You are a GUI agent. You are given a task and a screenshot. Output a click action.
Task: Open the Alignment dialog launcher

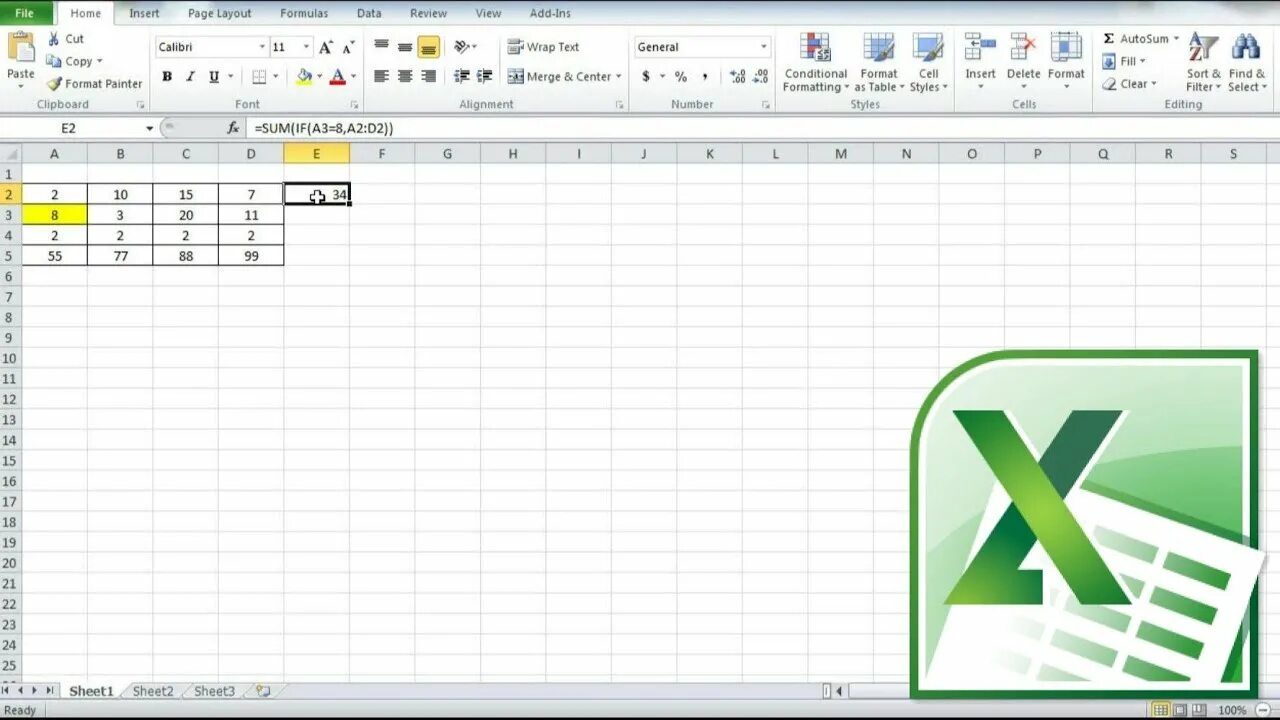(x=620, y=105)
